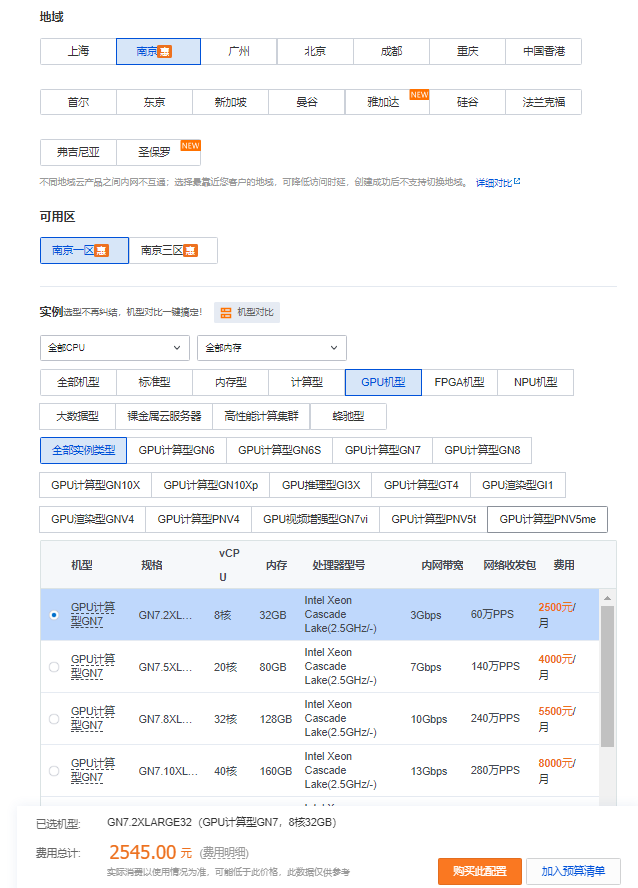Select the GPU计算型GN7 type button
The width and height of the screenshot is (638, 888).
click(383, 450)
